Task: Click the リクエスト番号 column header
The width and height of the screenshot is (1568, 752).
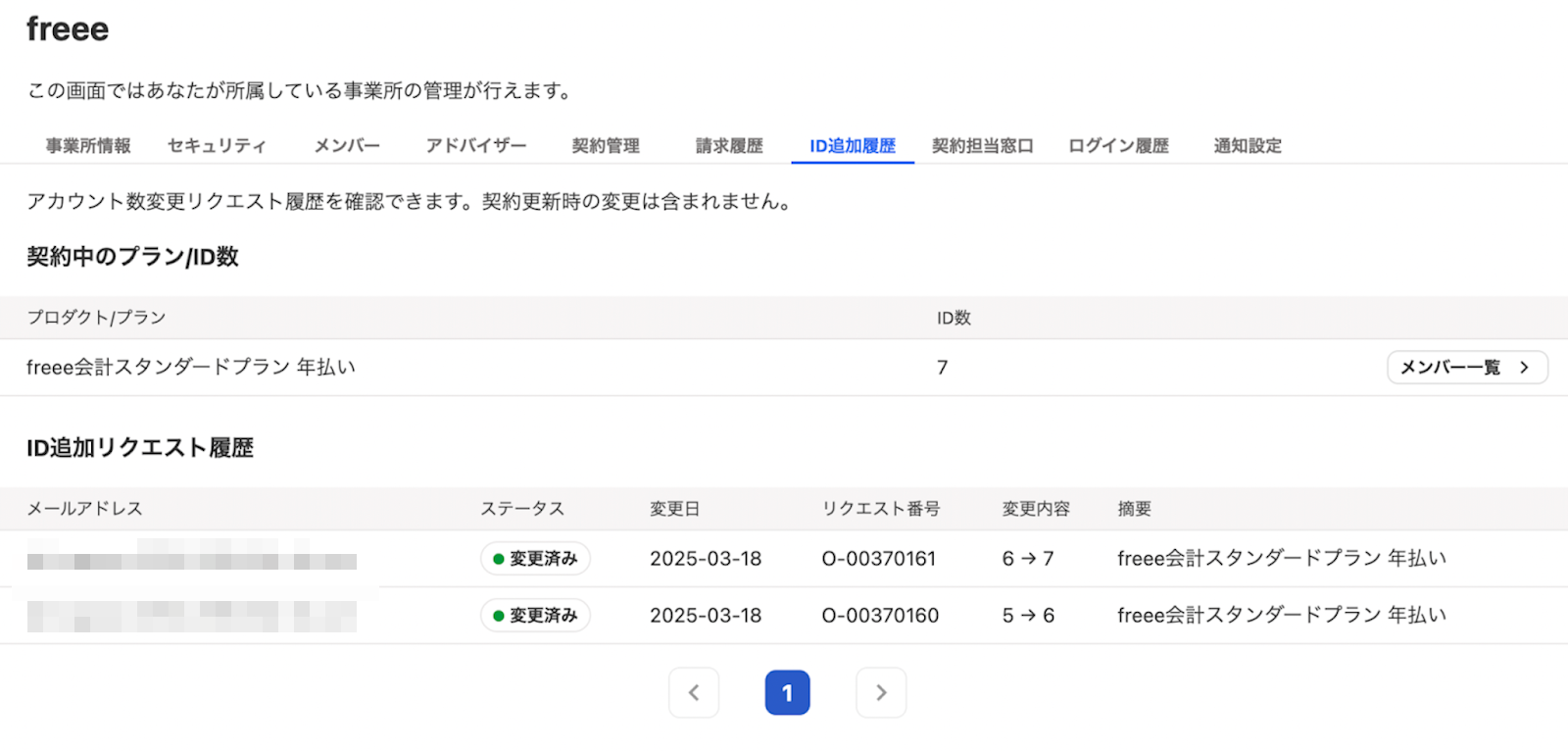Action: click(x=881, y=509)
